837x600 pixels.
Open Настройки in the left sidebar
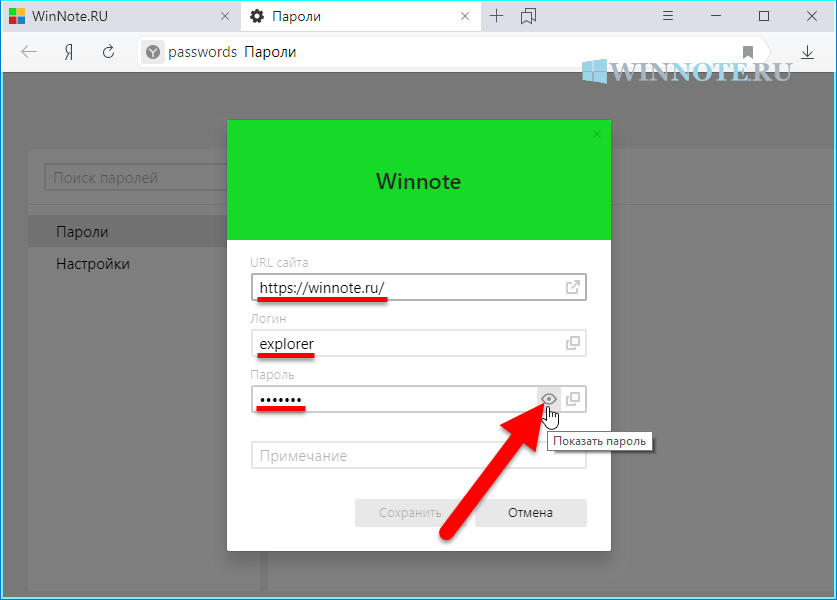click(x=93, y=264)
